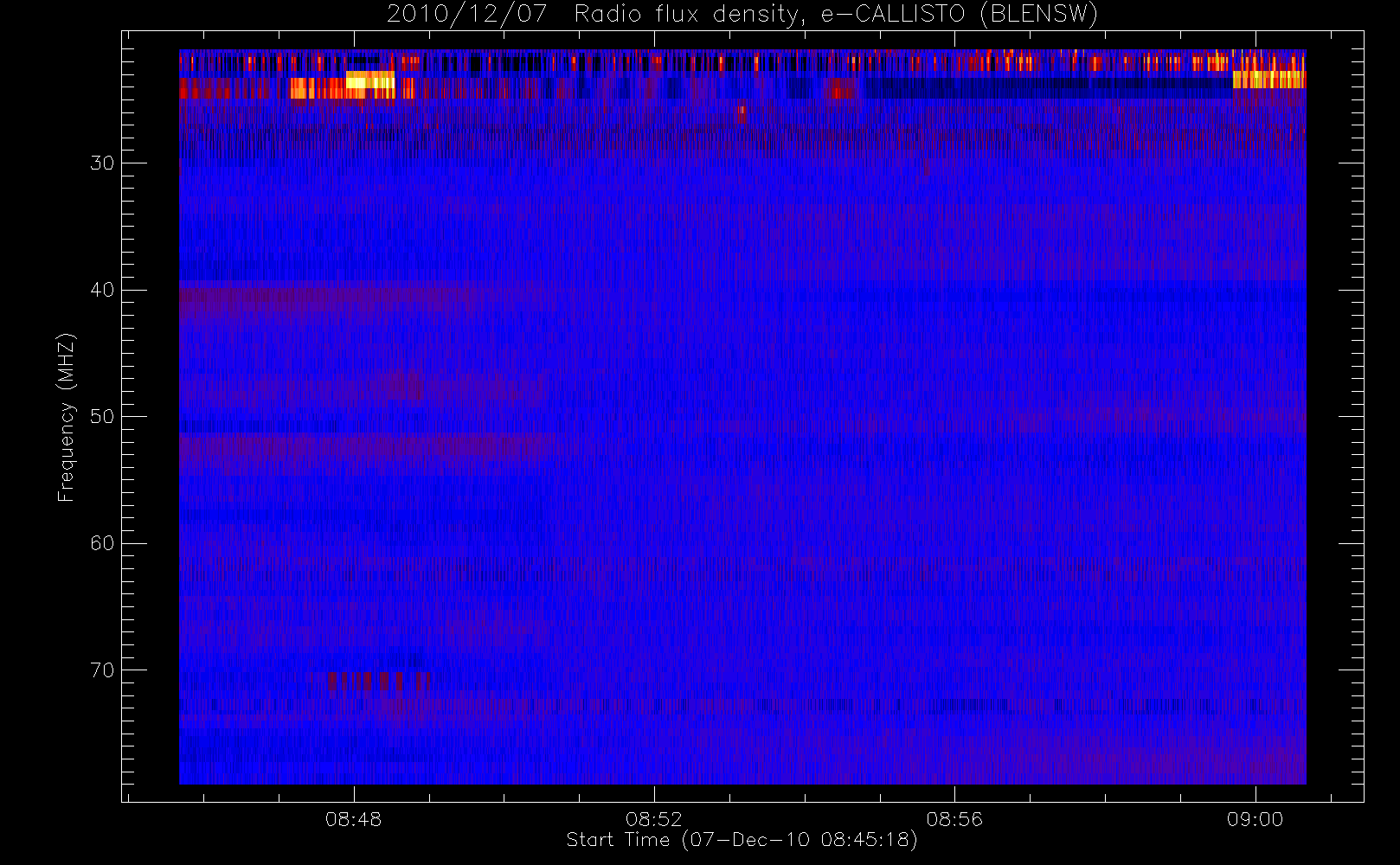Image resolution: width=1400 pixels, height=865 pixels.
Task: Click the bright yellow burst near 08:48
Action: (369, 81)
